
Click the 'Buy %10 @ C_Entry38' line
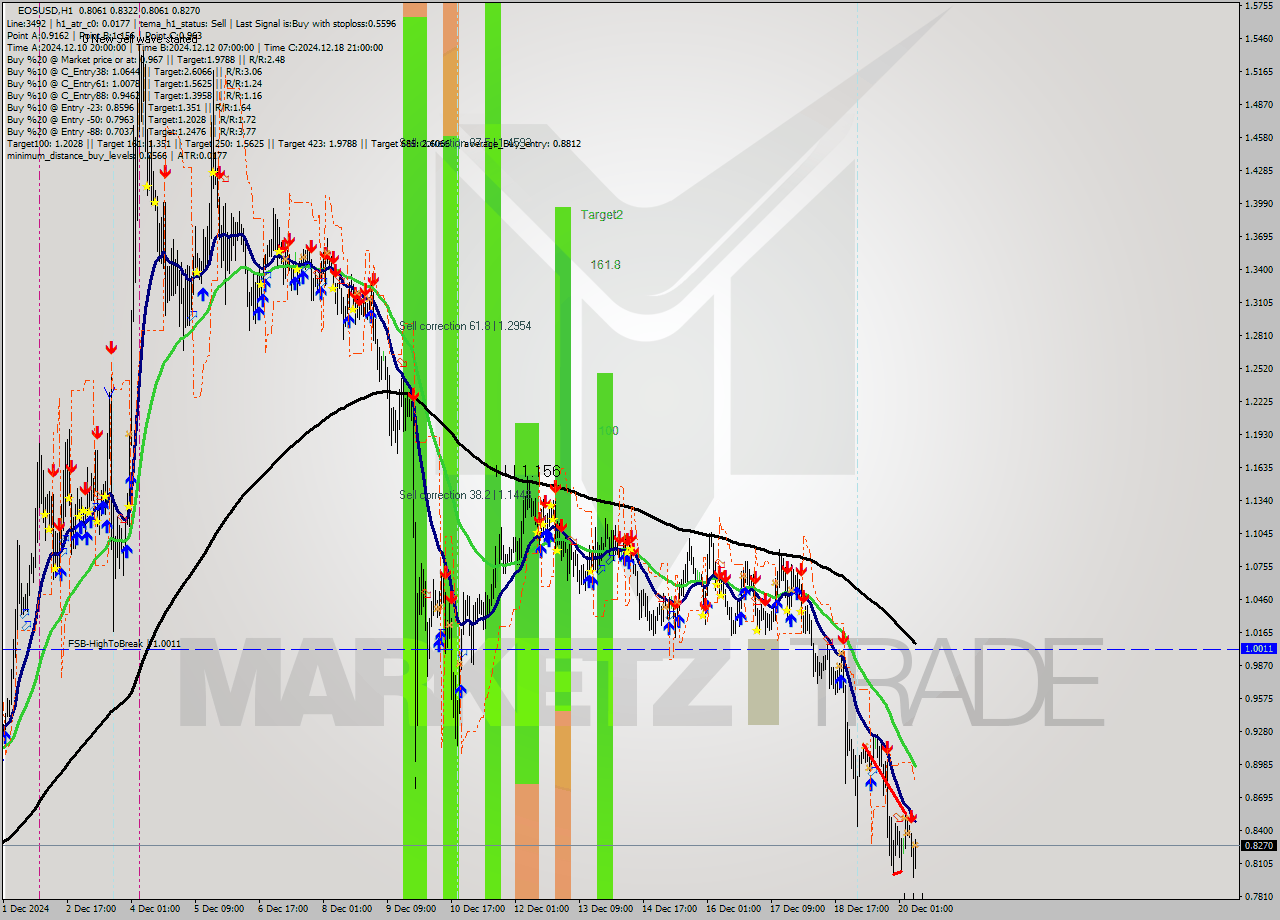pyautogui.click(x=134, y=71)
